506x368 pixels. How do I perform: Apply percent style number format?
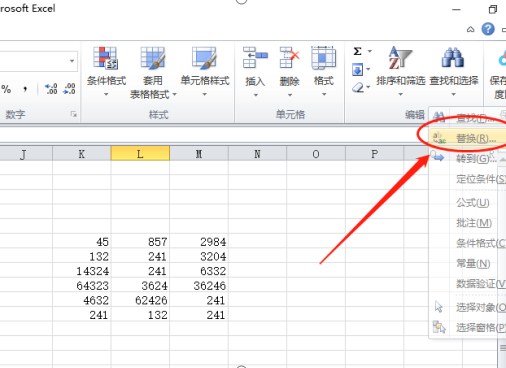(x=6, y=89)
